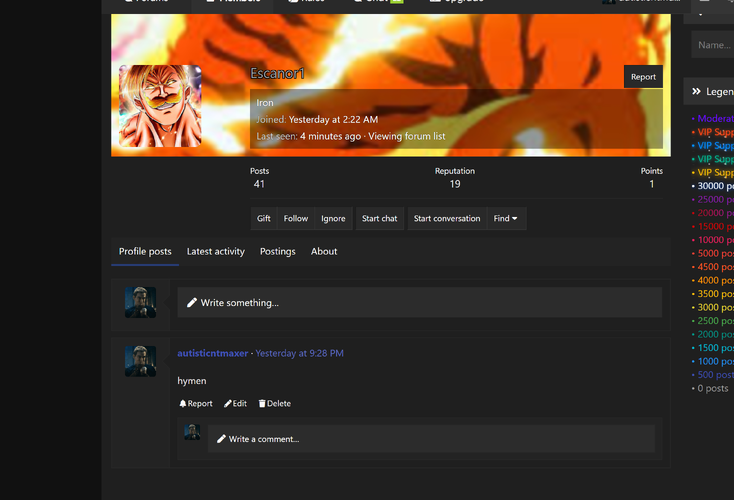Click the Write a comment field

pyautogui.click(x=431, y=439)
